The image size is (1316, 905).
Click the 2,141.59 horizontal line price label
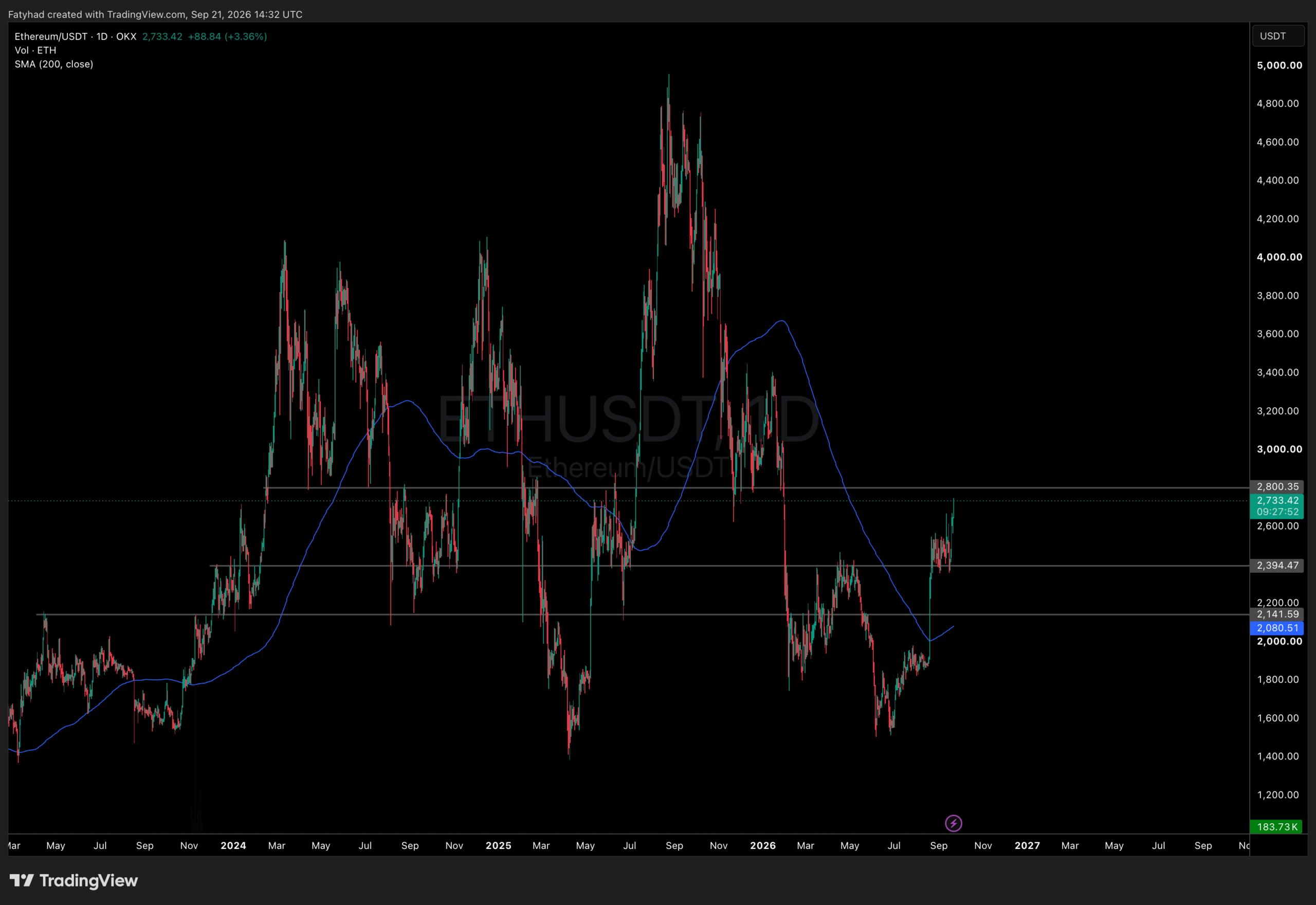1277,614
